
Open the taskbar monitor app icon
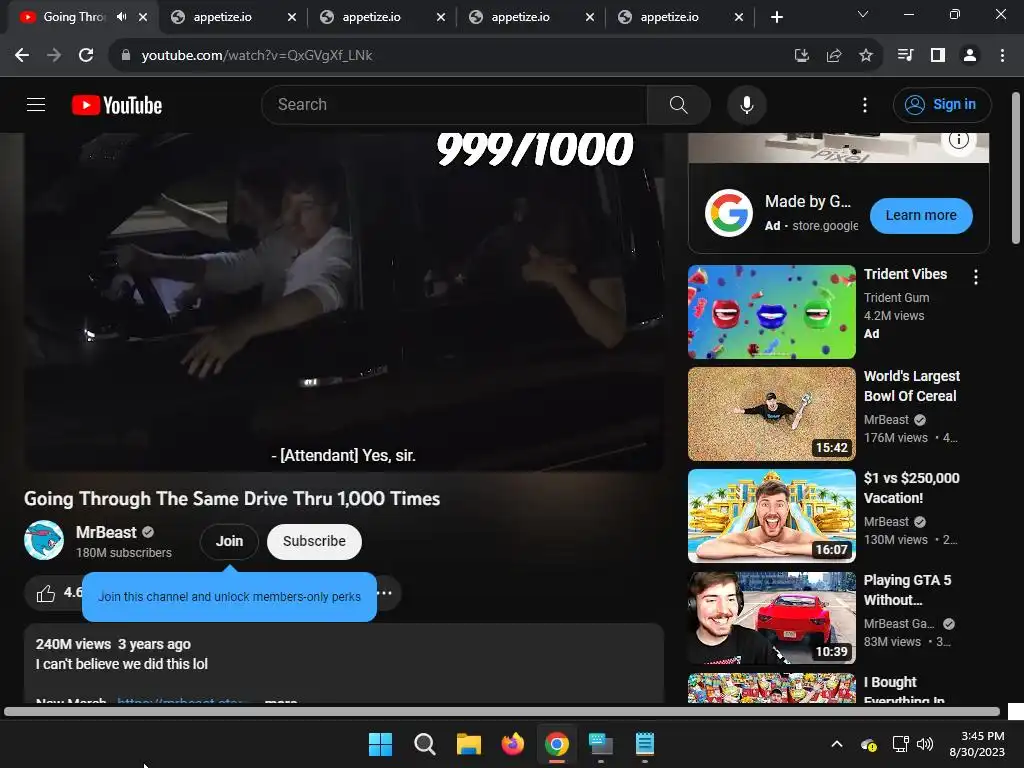[x=601, y=744]
